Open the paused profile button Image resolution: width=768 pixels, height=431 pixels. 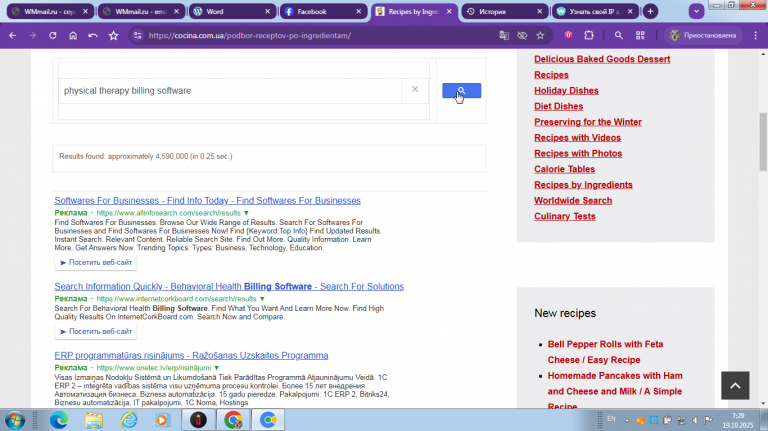click(703, 35)
